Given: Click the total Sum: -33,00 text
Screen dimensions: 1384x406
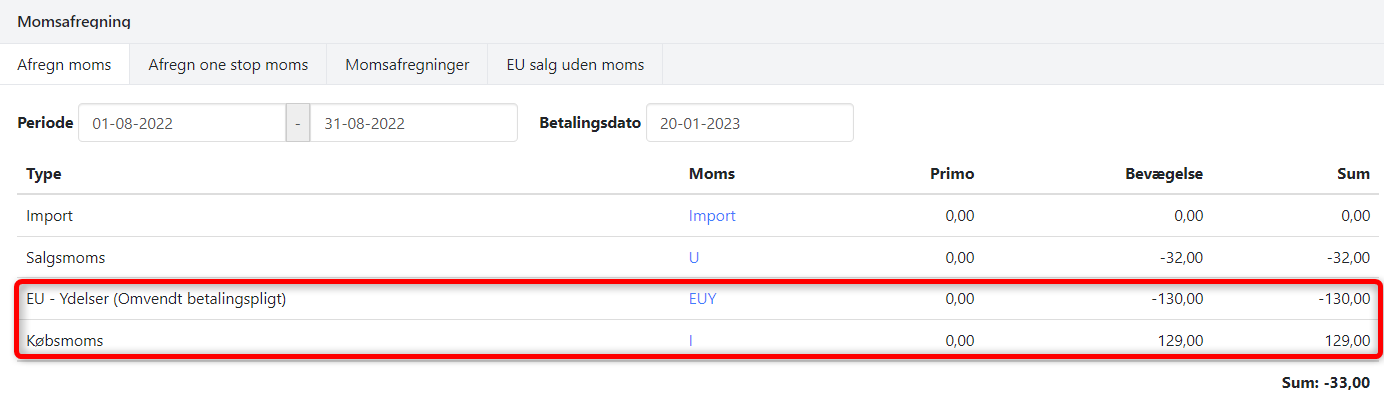Looking at the screenshot, I should [x=1325, y=383].
